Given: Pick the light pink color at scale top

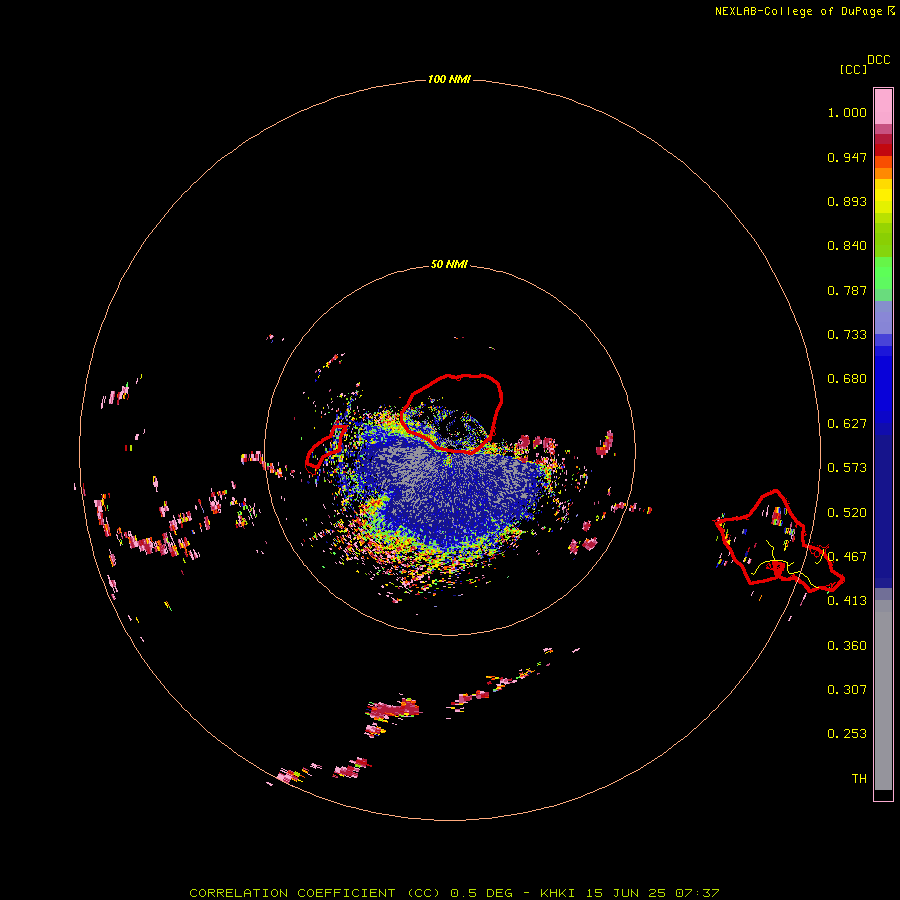Looking at the screenshot, I should 883,107.
